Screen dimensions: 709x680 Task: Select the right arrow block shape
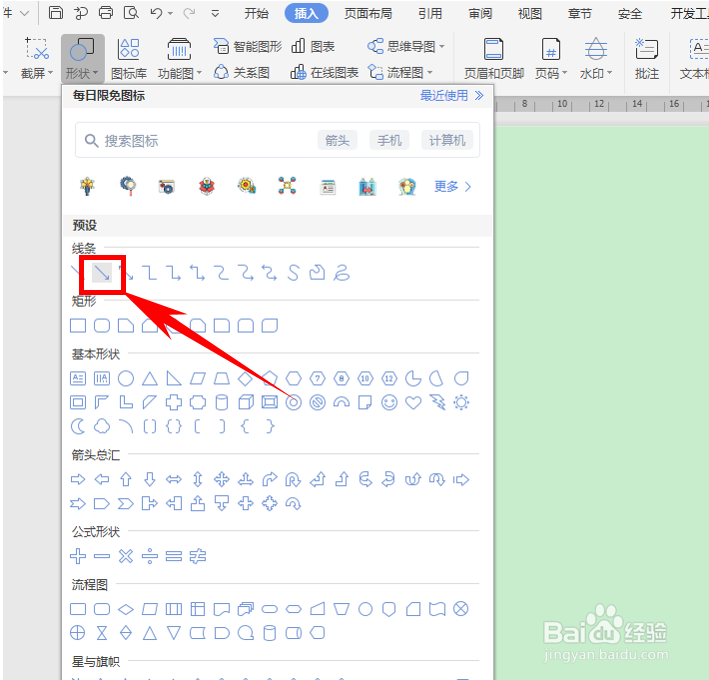[x=78, y=479]
